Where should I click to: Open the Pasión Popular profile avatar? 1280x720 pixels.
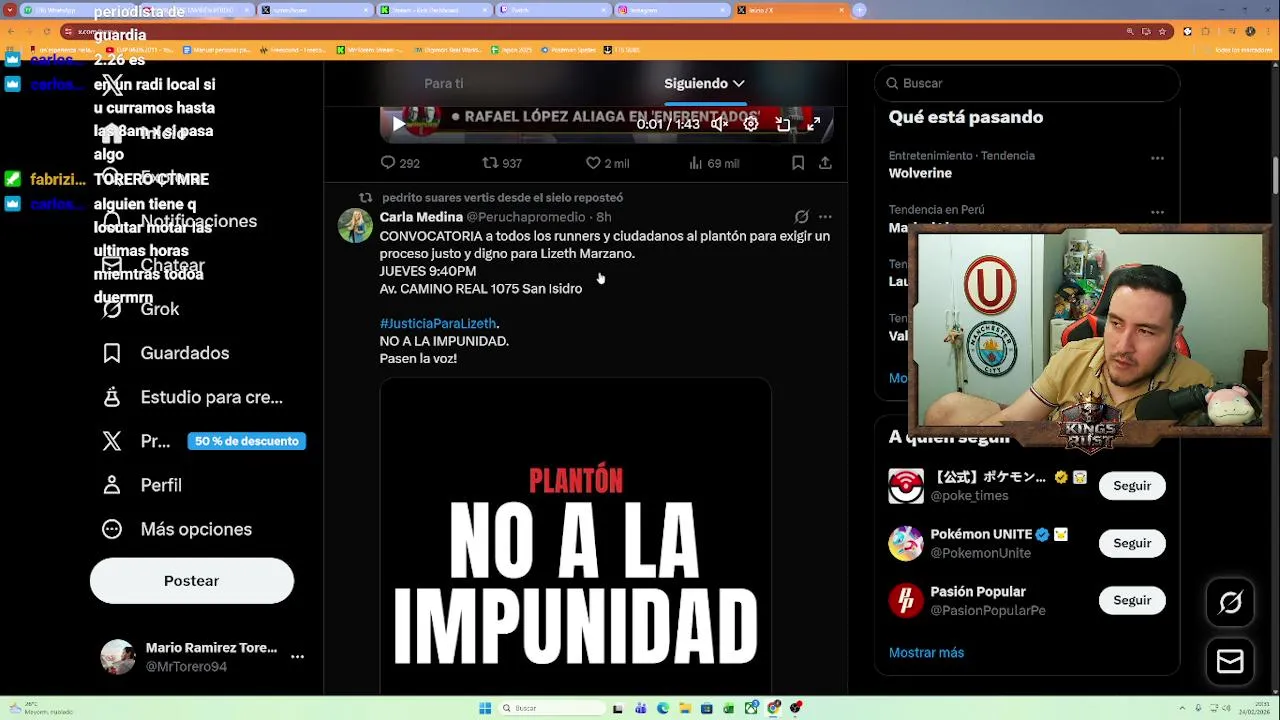(906, 600)
